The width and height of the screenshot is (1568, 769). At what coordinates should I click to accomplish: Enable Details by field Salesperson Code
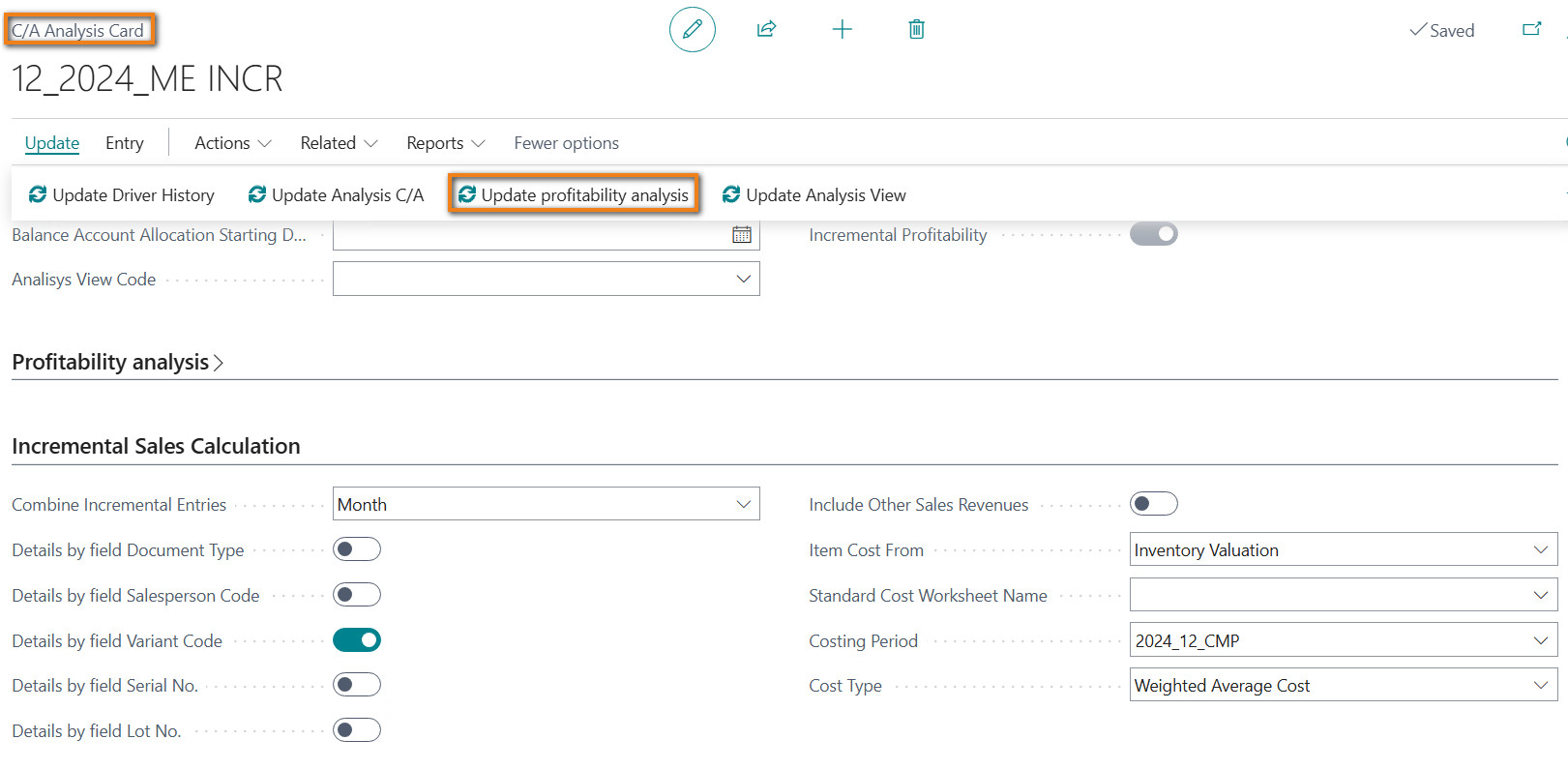click(x=356, y=595)
